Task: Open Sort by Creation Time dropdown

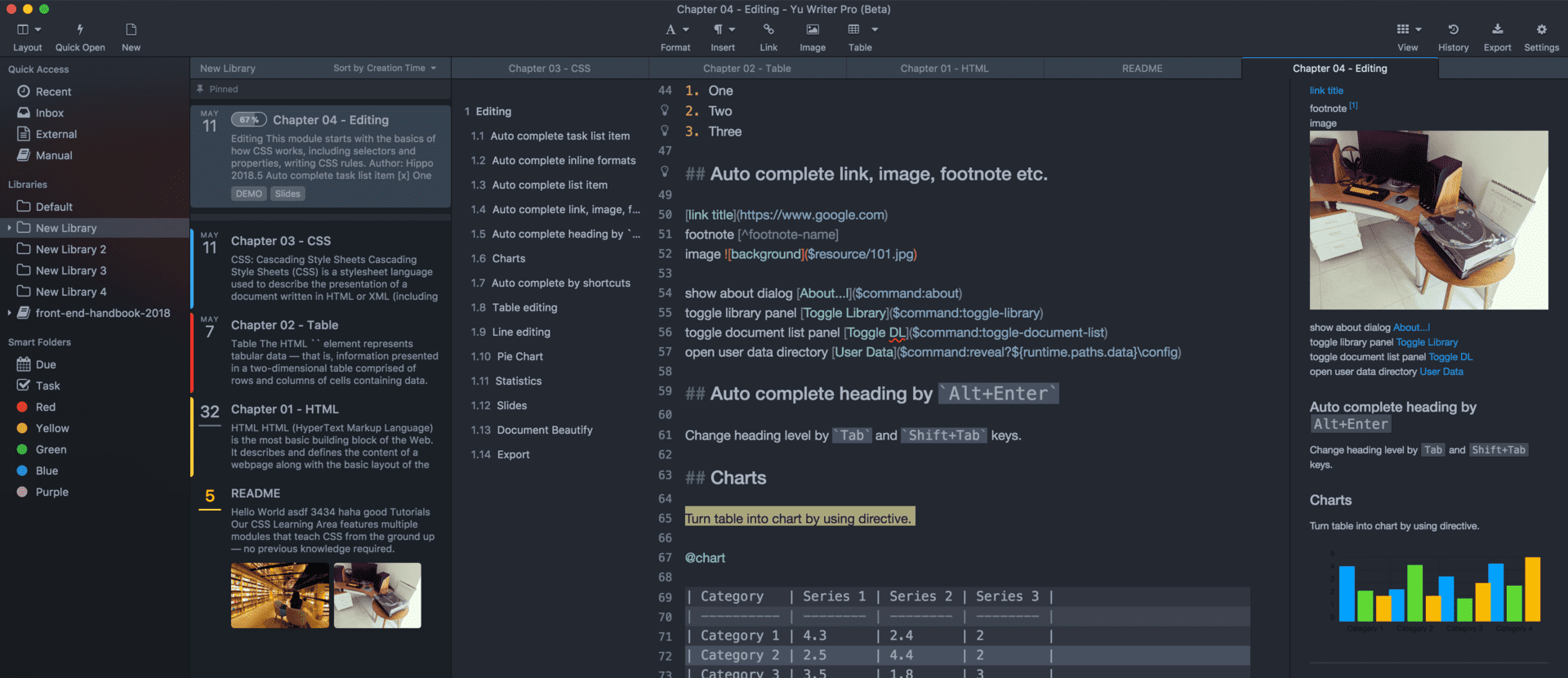Action: tap(385, 69)
